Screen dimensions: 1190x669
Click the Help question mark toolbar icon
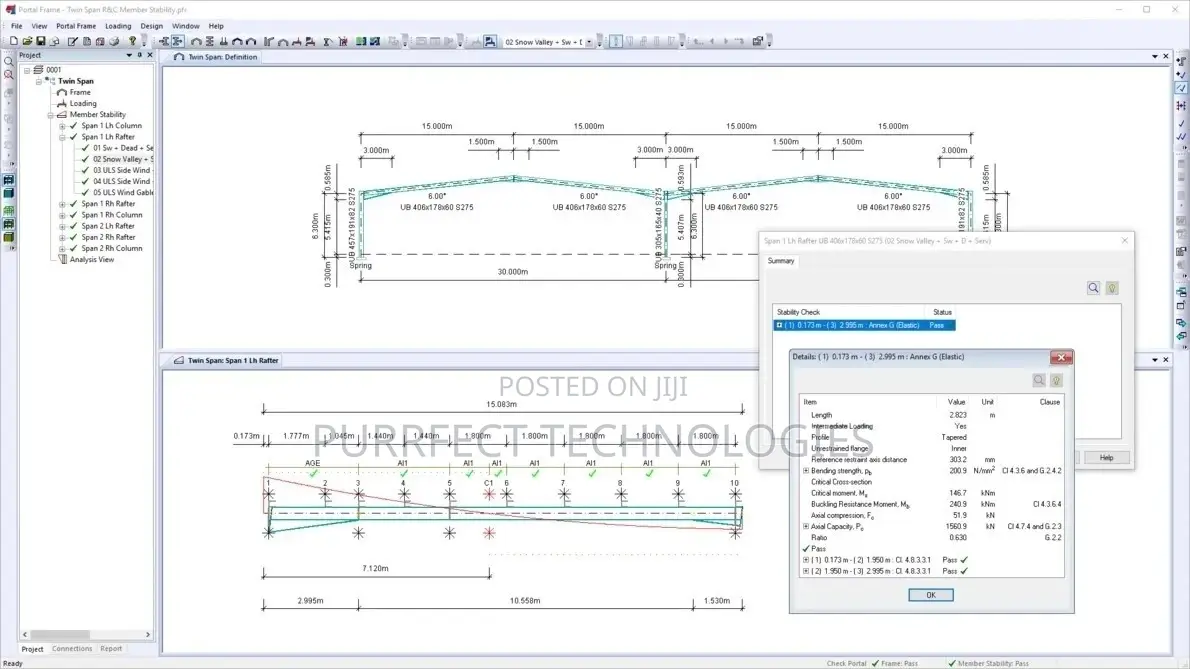pos(133,41)
